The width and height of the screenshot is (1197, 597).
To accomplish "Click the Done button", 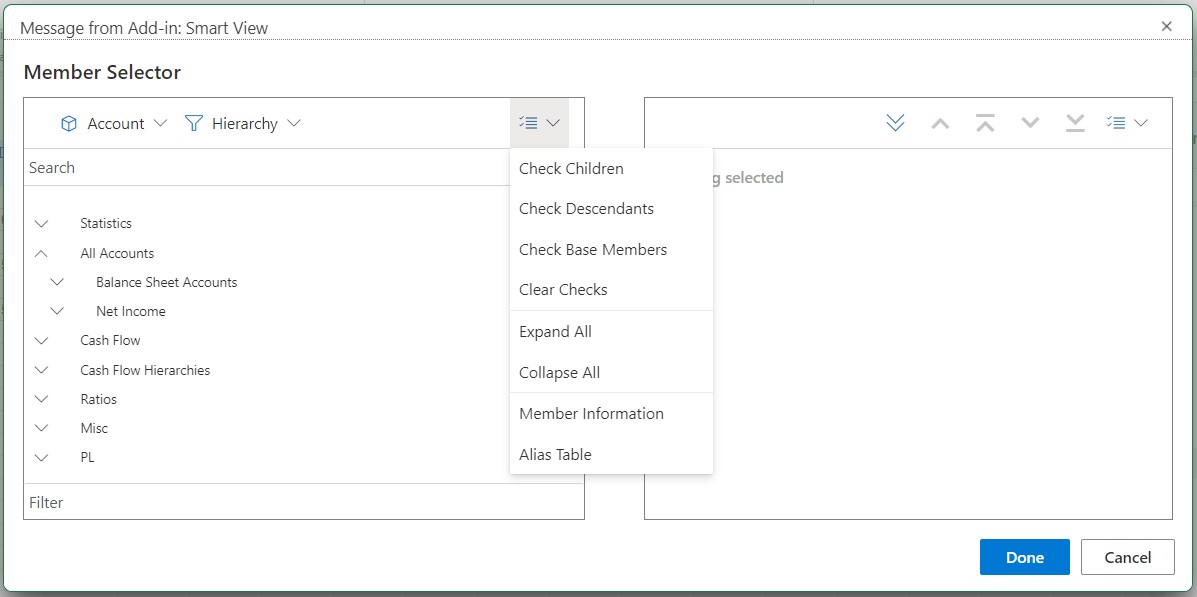I will click(1024, 557).
